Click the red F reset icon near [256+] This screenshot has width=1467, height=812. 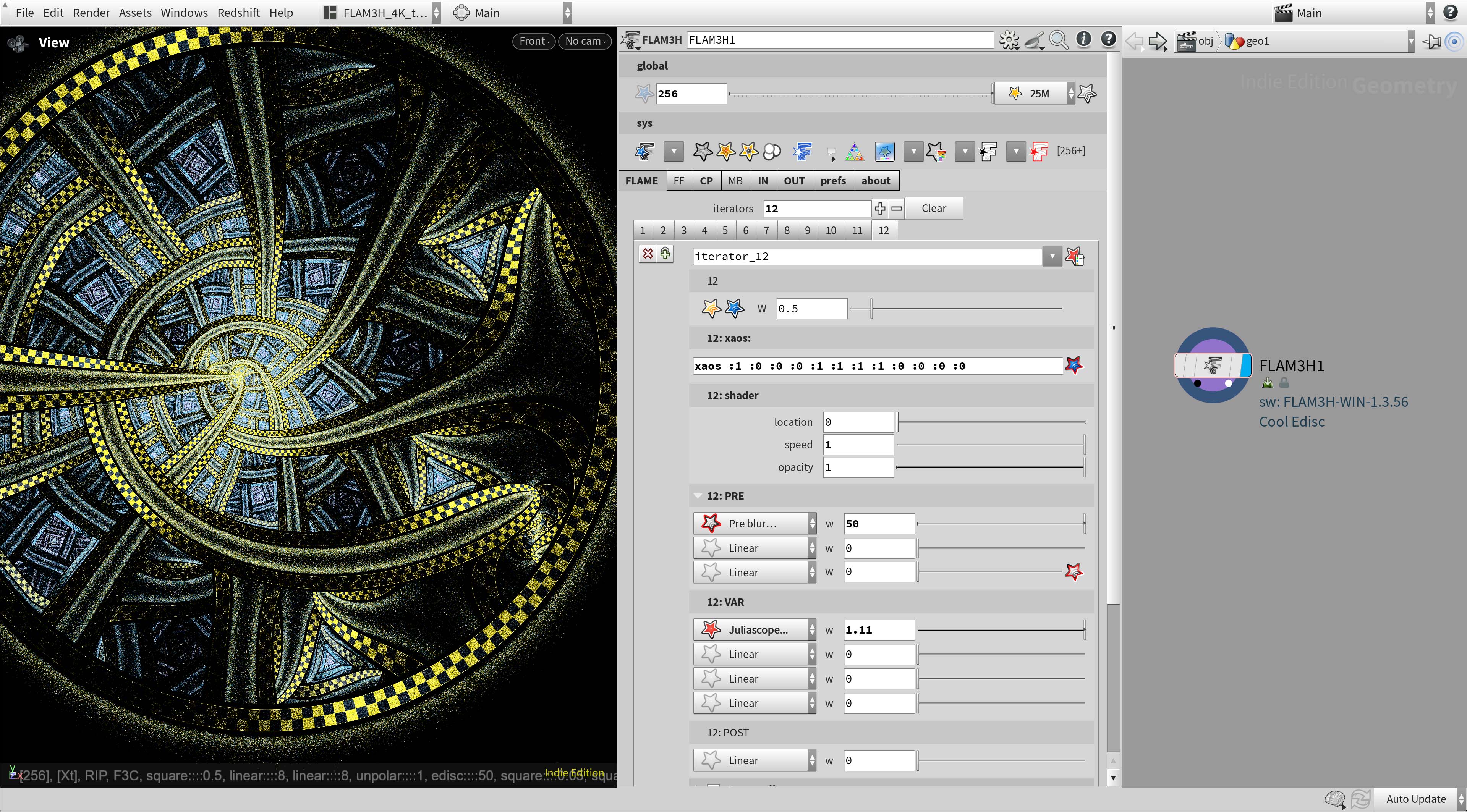(1039, 151)
